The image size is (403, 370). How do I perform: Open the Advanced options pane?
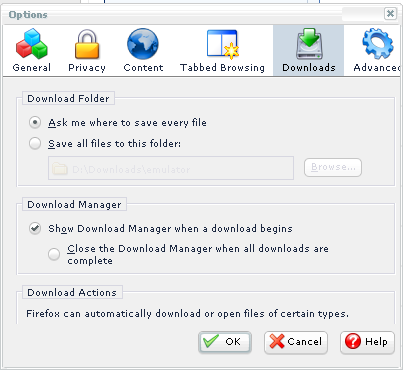point(376,50)
